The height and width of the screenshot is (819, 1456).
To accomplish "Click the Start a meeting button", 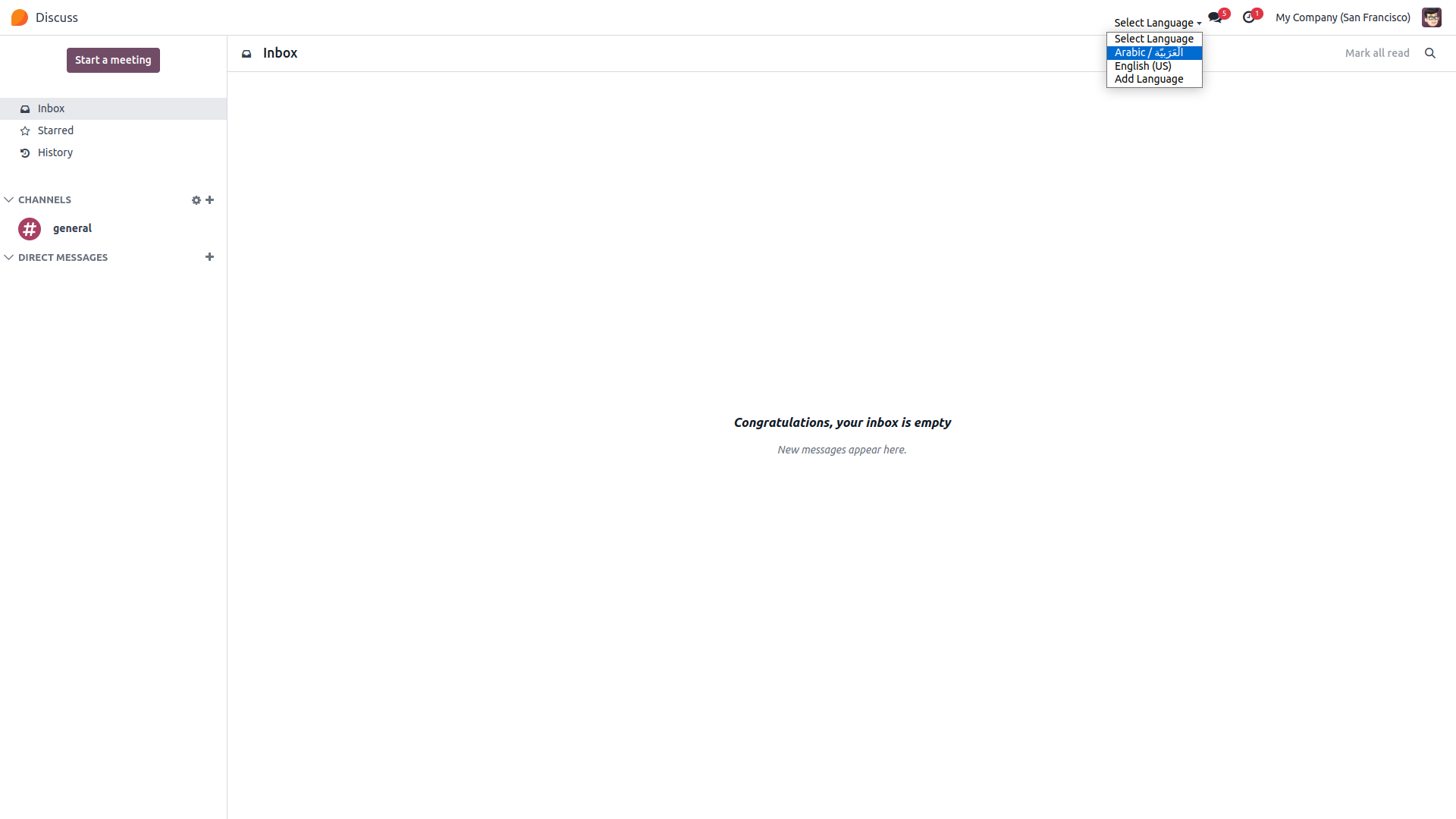I will [113, 60].
